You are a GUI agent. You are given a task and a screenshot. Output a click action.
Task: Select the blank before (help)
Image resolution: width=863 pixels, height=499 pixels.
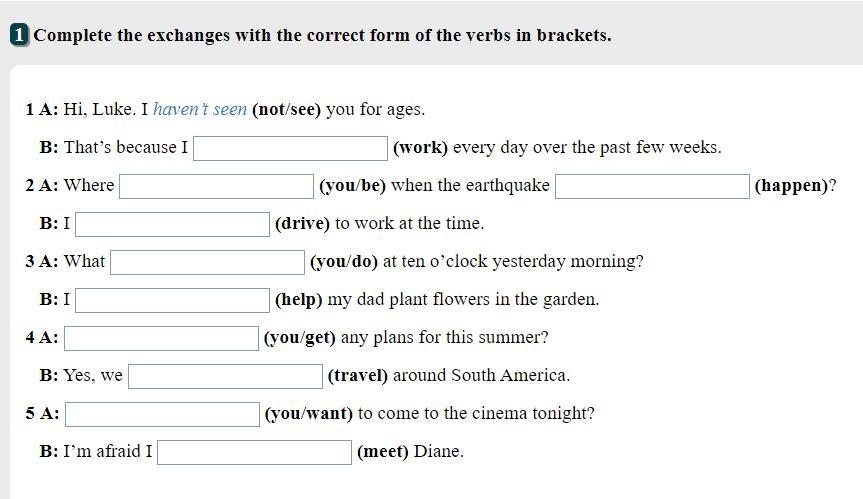[172, 300]
